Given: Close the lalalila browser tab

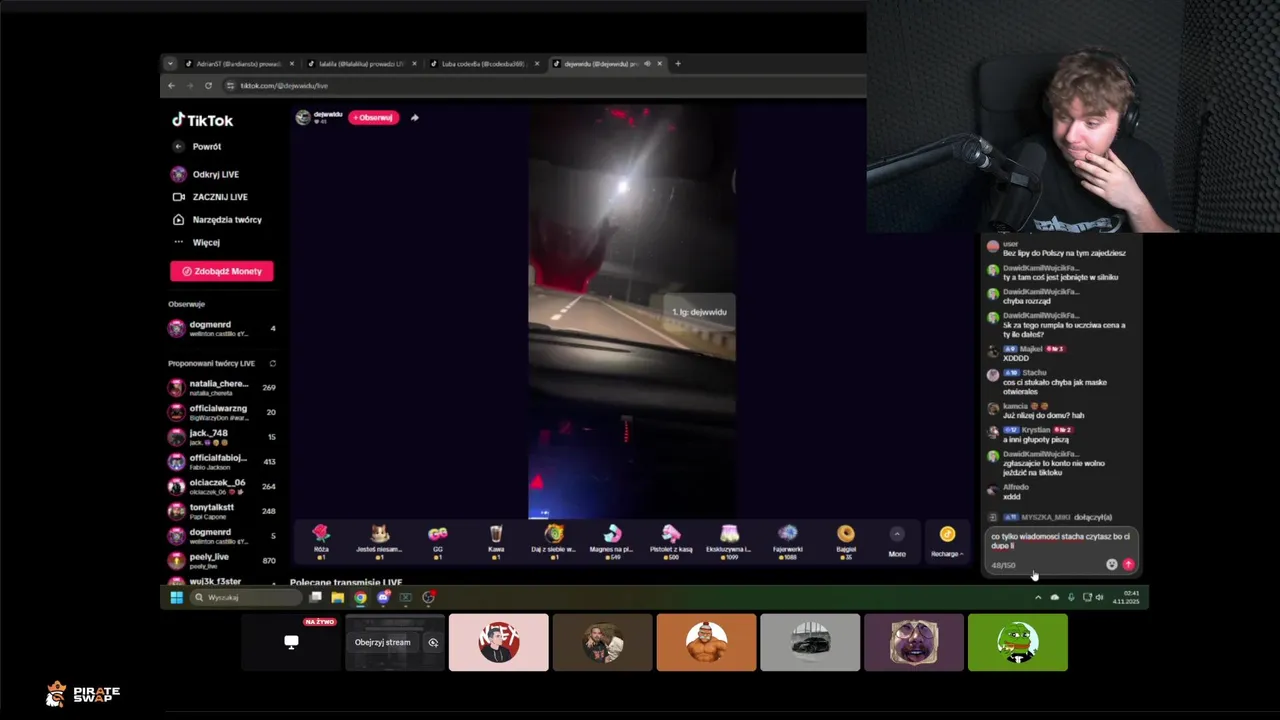Looking at the screenshot, I should click(x=414, y=64).
